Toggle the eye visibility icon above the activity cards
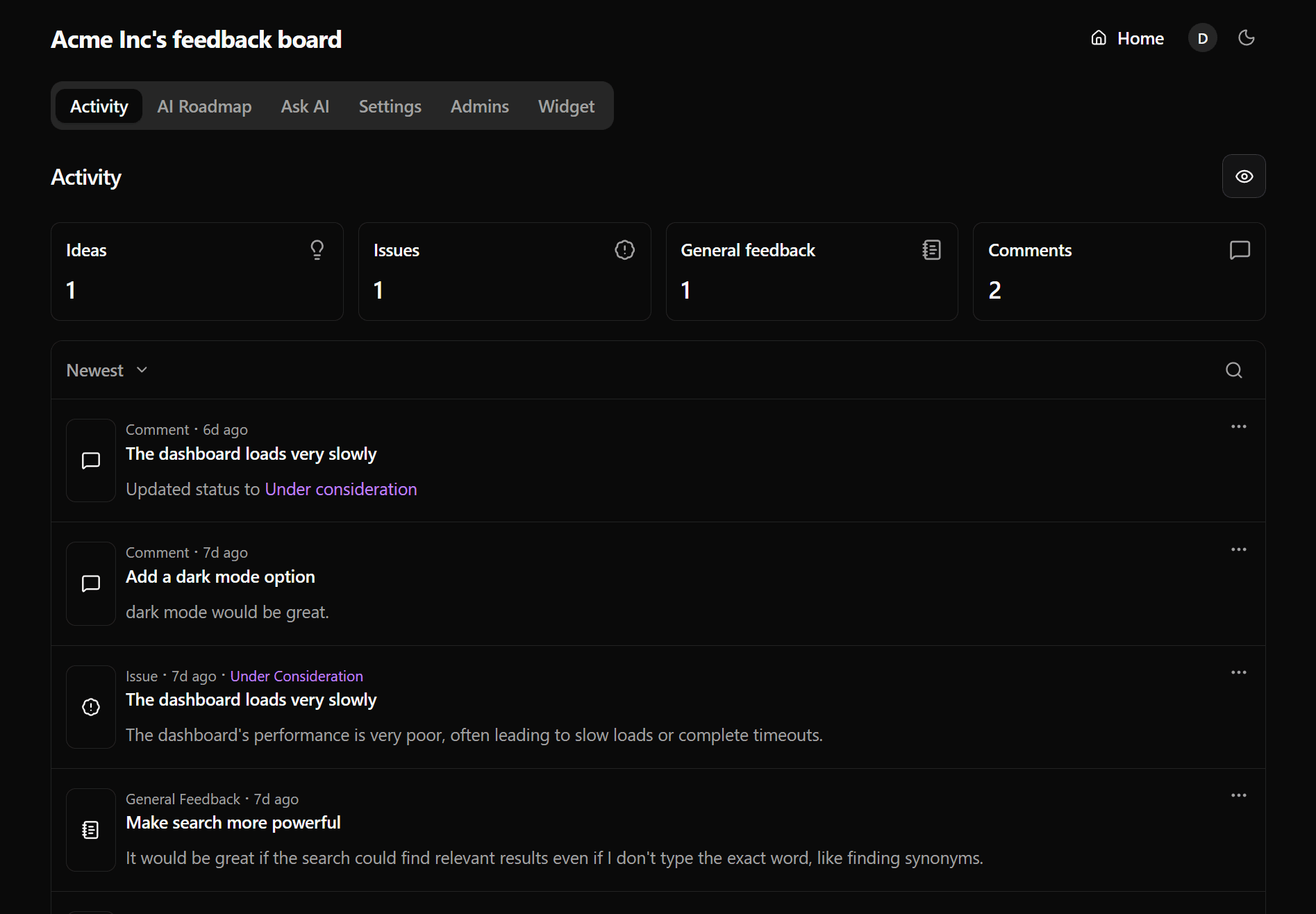1316x914 pixels. (1244, 176)
